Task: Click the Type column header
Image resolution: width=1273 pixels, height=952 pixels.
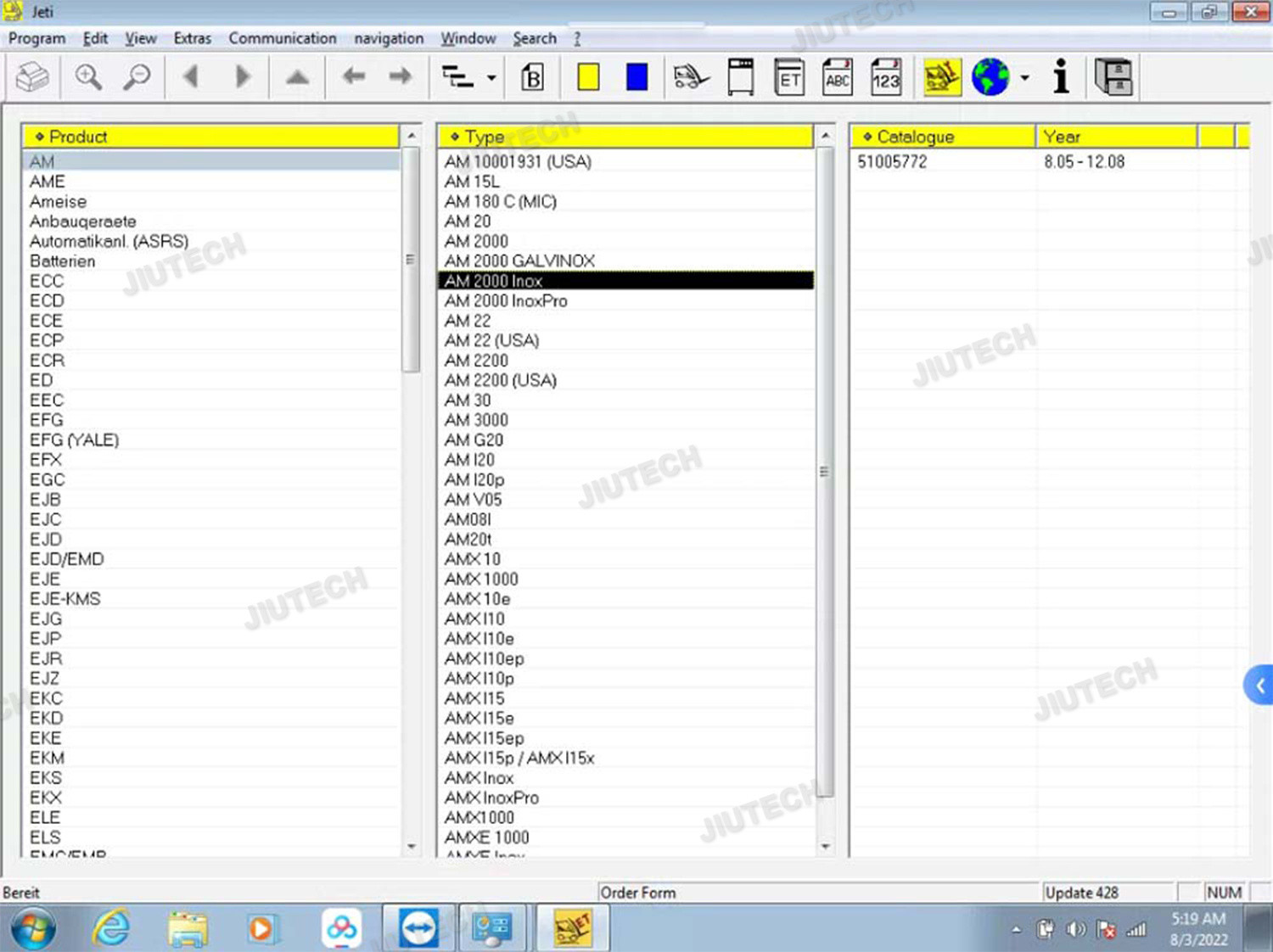Action: [x=626, y=137]
